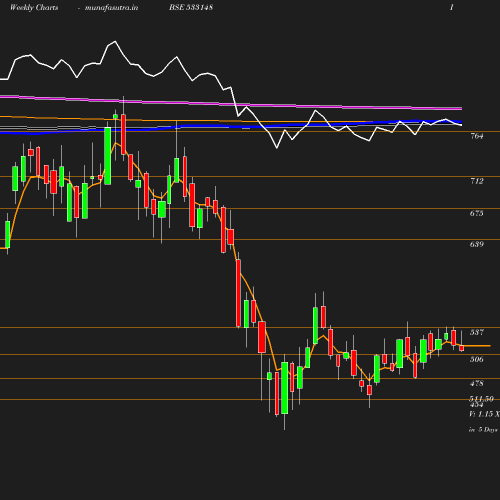The height and width of the screenshot is (500, 500).
Task: Click the 511.50 current price label
Action: click(481, 399)
